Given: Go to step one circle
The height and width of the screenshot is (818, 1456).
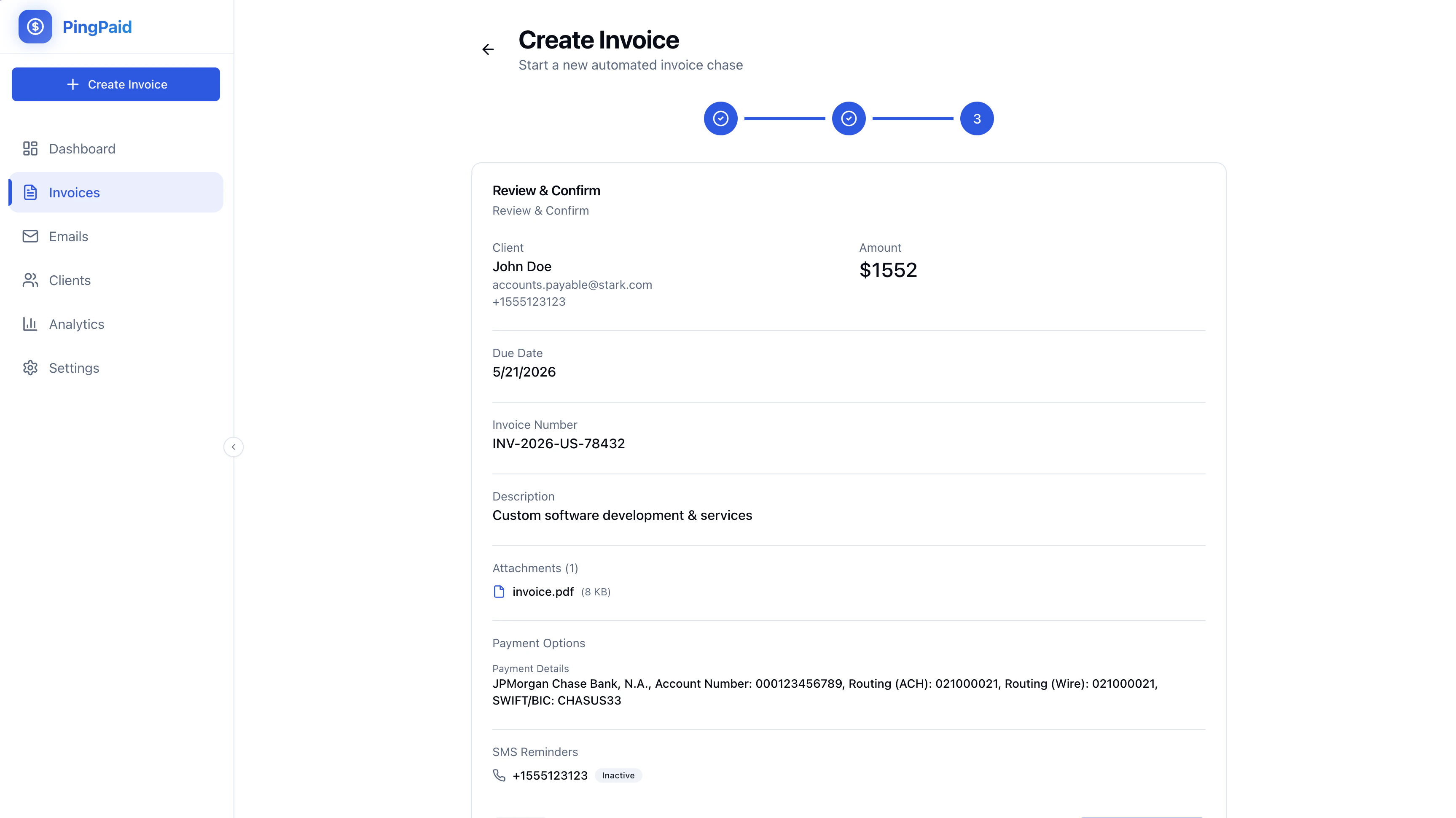Looking at the screenshot, I should click(x=721, y=119).
